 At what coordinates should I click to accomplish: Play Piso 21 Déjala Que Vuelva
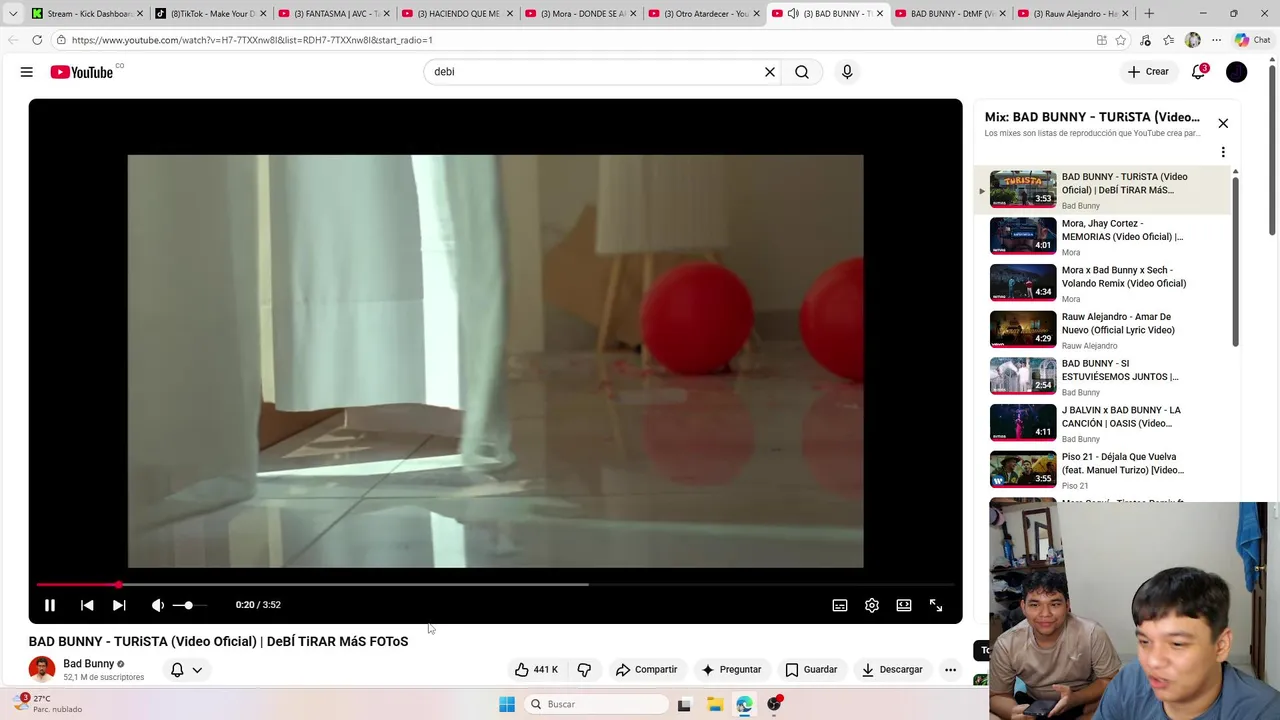coord(1103,470)
